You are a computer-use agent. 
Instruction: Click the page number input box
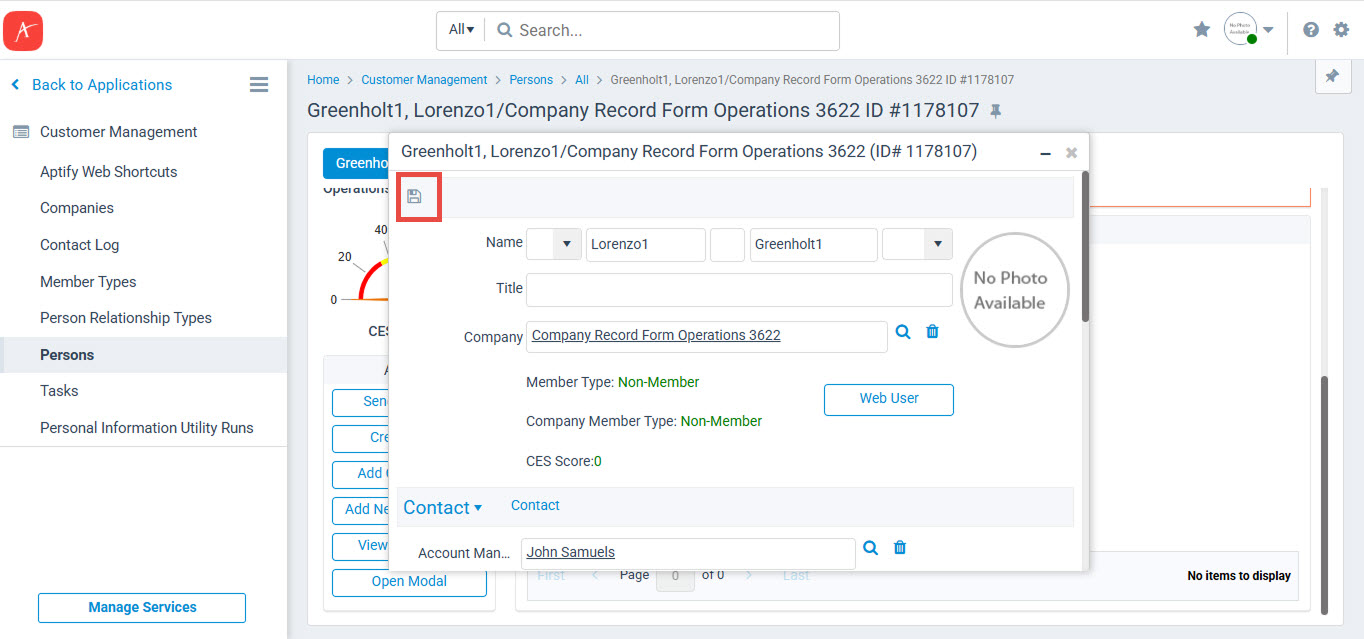coord(675,576)
